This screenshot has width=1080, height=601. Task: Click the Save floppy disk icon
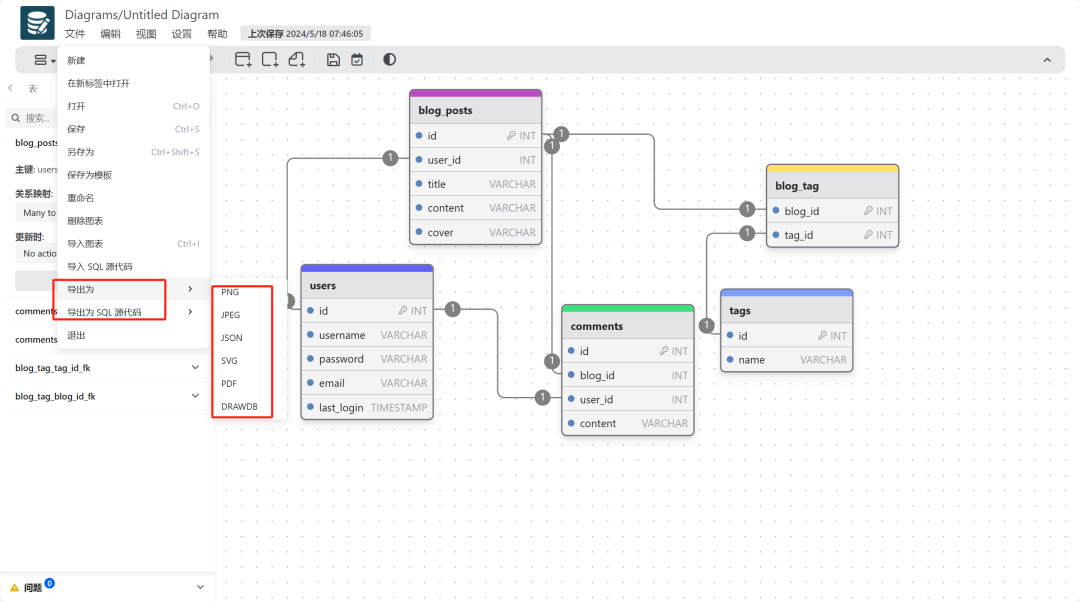(333, 60)
